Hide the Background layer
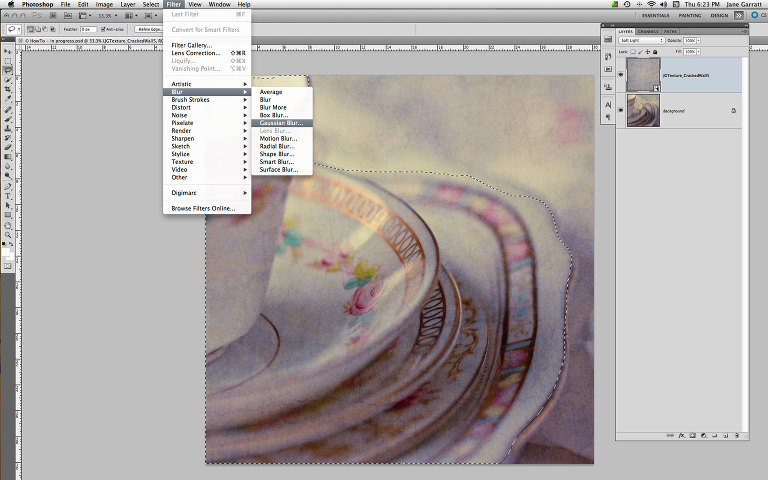 (621, 110)
